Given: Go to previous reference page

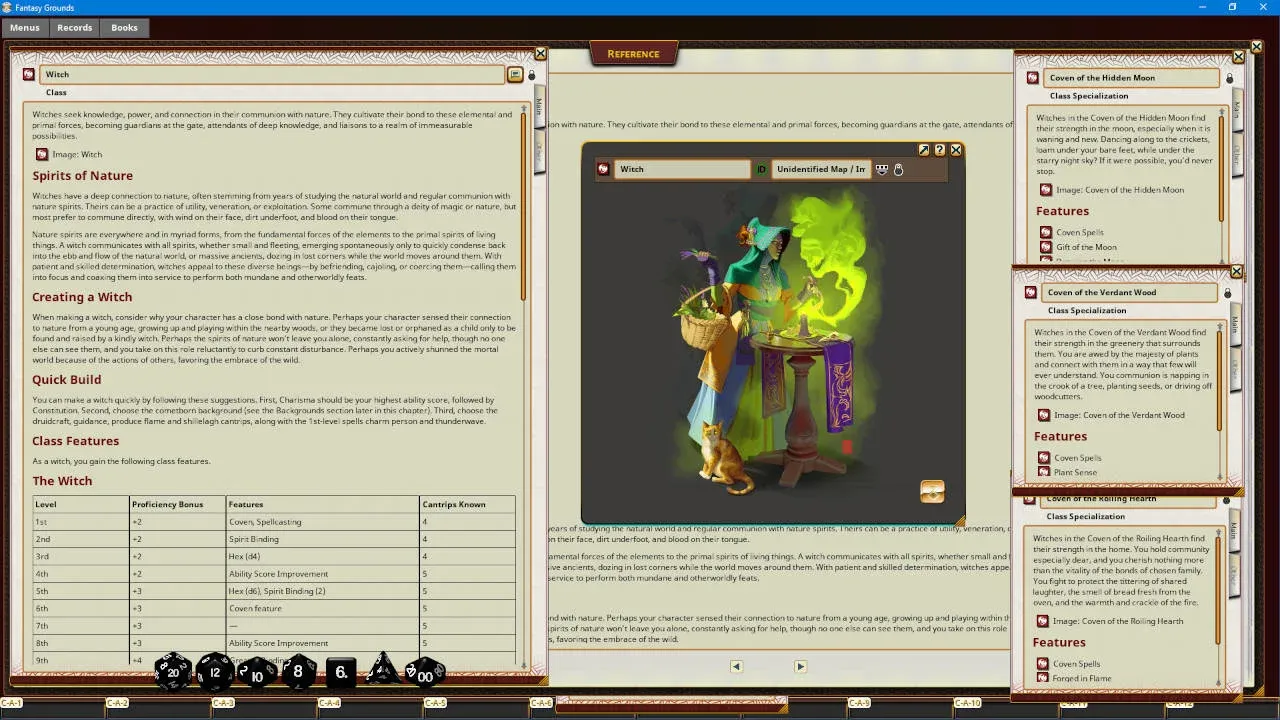Looking at the screenshot, I should (x=736, y=666).
